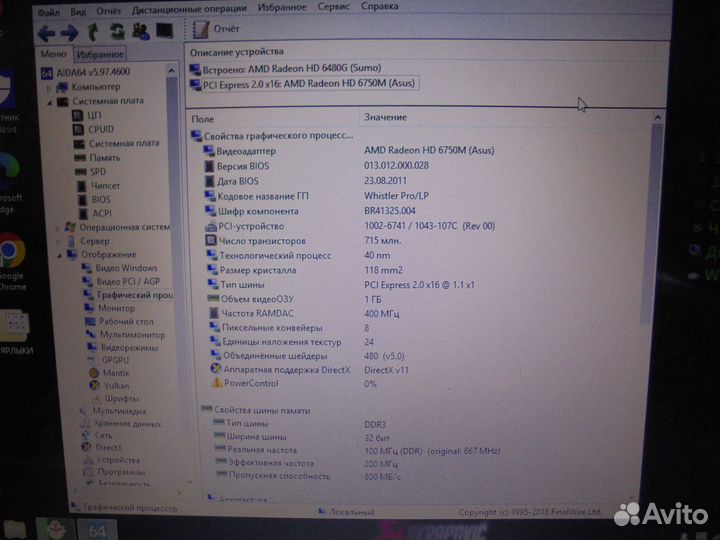Refresh the report with green refresh icon
This screenshot has width=720, height=540.
tap(117, 31)
